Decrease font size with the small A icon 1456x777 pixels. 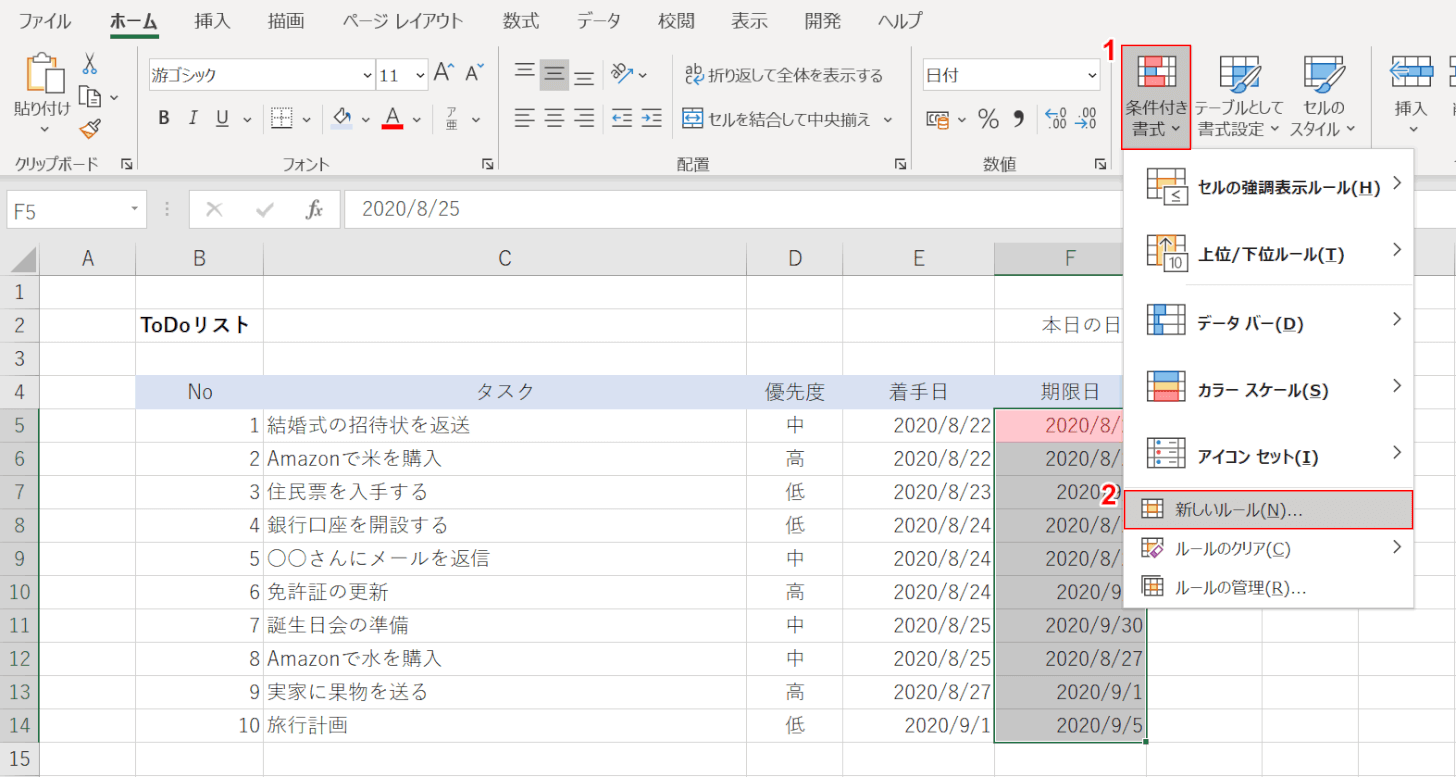(473, 74)
